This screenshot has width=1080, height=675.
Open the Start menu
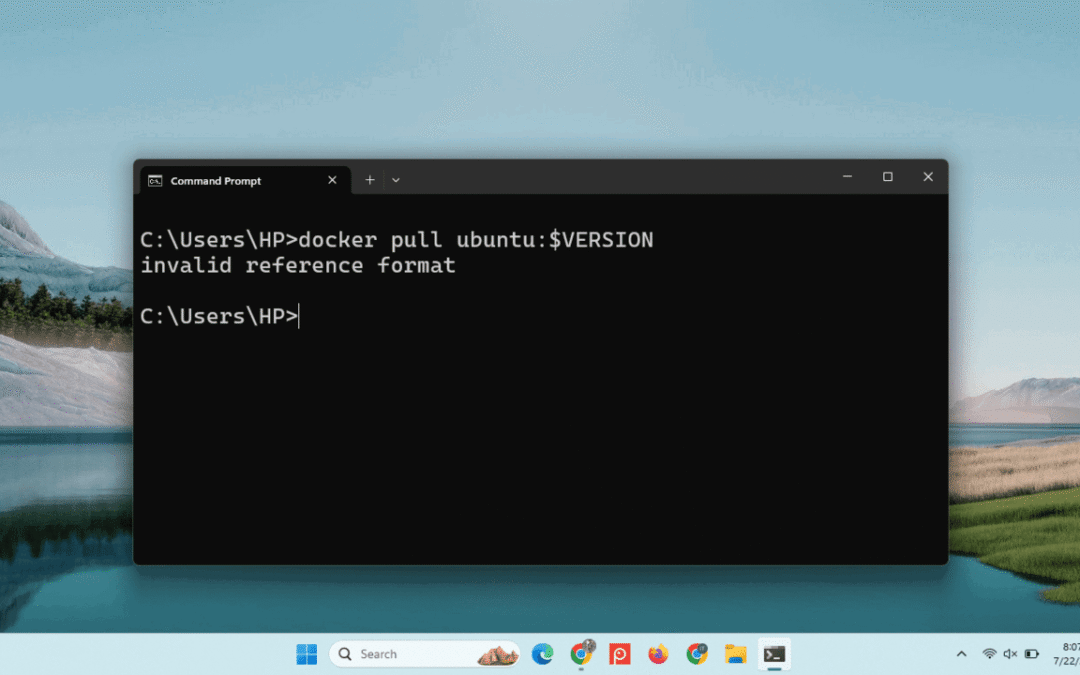coord(307,653)
